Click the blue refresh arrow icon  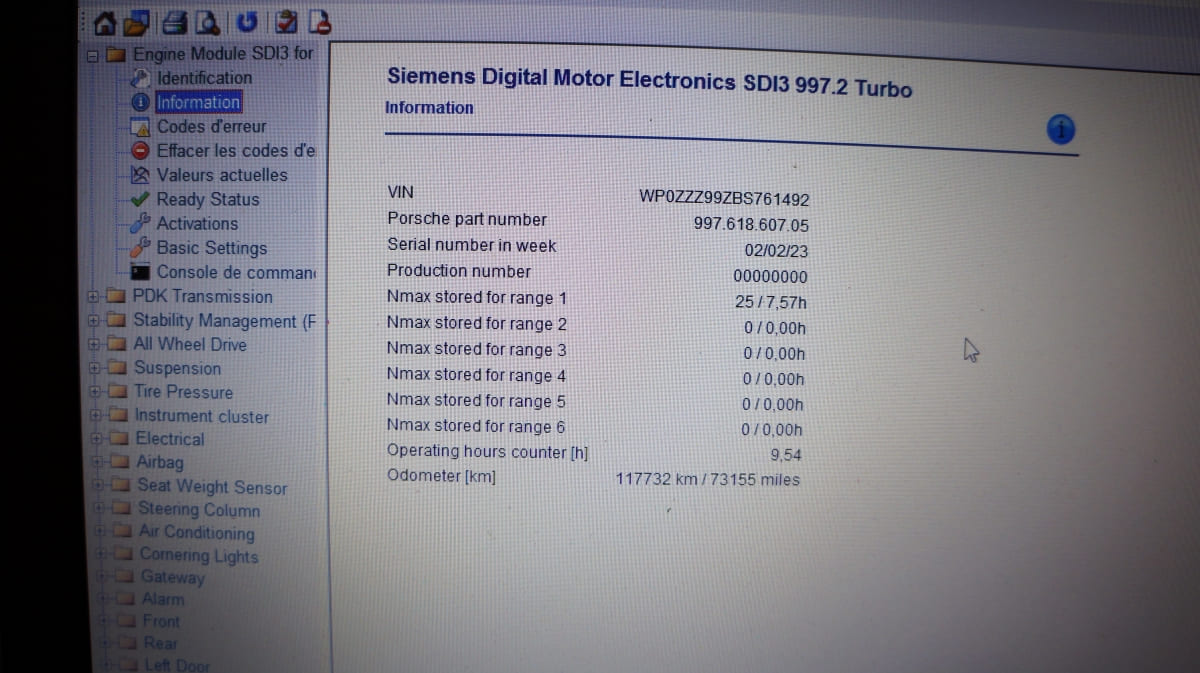pyautogui.click(x=247, y=21)
